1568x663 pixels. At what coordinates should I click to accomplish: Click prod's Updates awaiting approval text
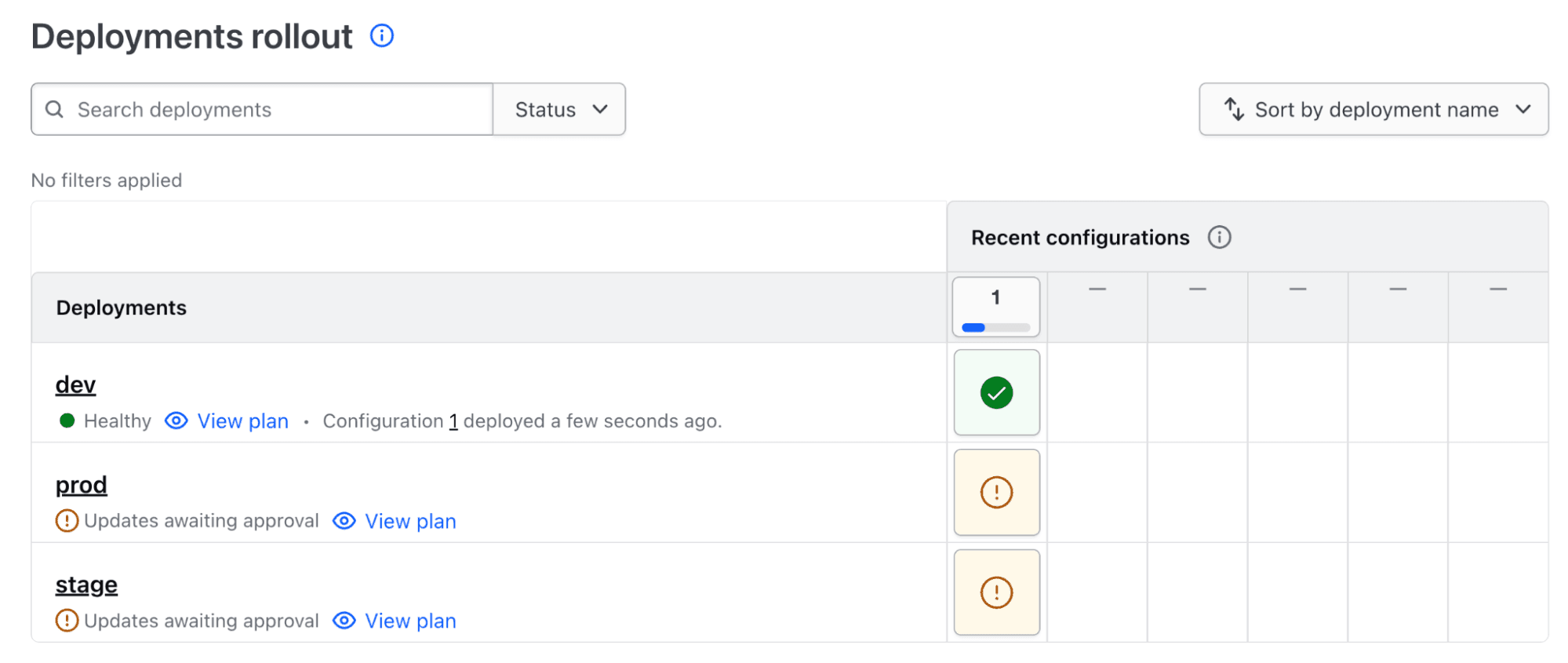click(x=202, y=521)
